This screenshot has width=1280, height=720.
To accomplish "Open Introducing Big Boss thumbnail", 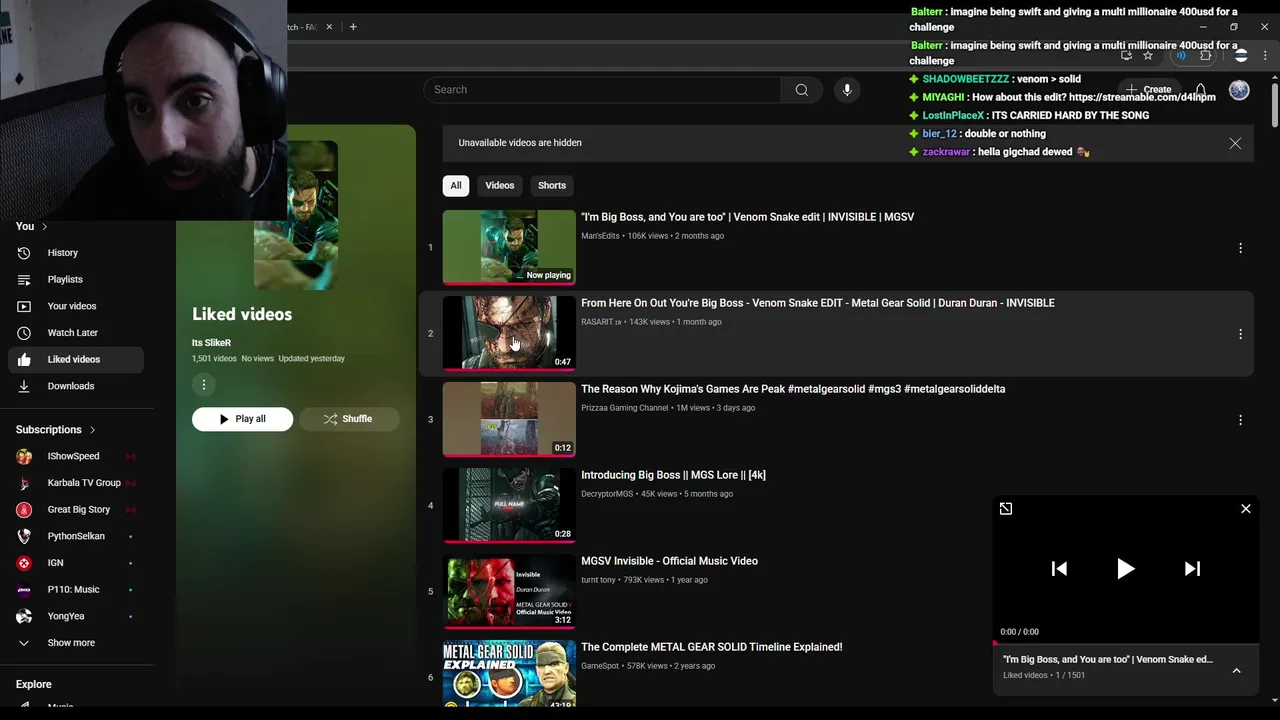I will click(x=509, y=505).
